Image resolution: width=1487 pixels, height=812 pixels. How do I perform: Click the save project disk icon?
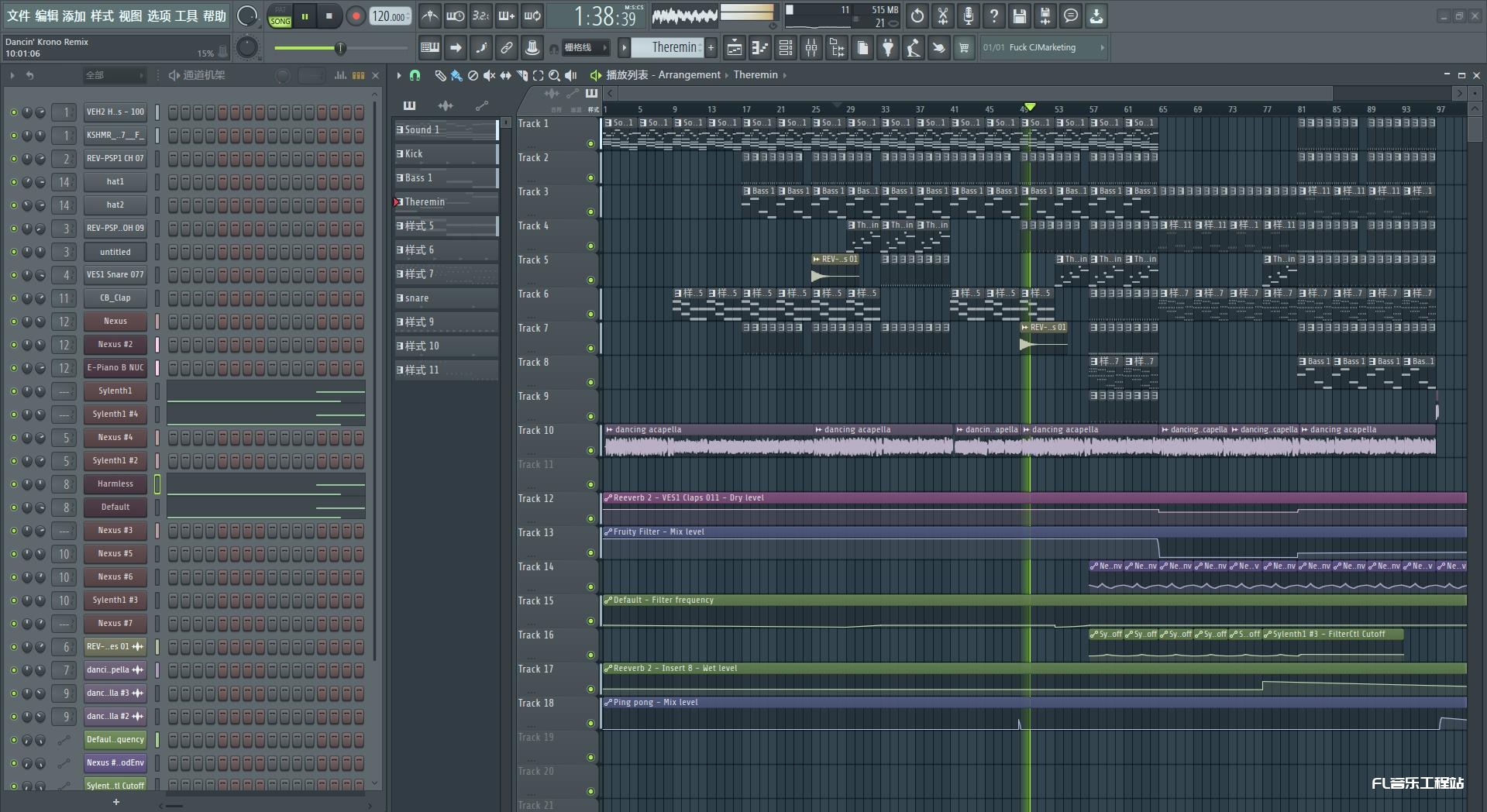click(1020, 15)
